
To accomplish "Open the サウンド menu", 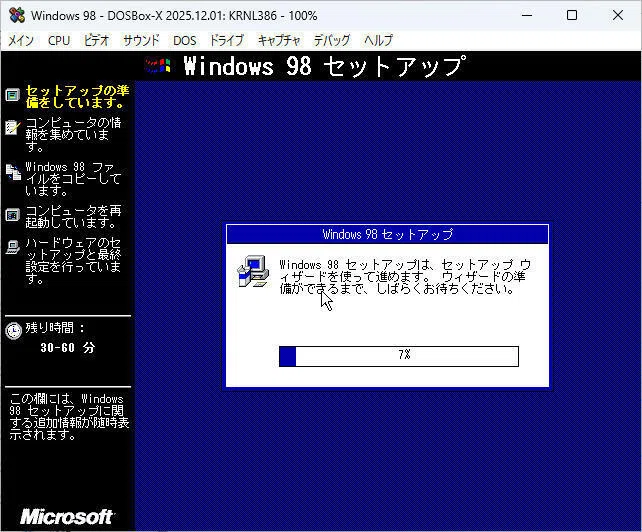I will (x=141, y=40).
